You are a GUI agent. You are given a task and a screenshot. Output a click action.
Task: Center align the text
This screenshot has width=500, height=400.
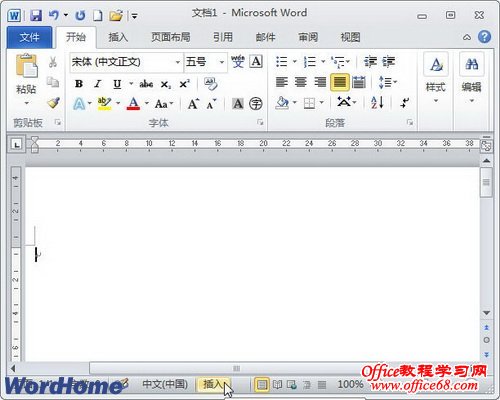301,82
